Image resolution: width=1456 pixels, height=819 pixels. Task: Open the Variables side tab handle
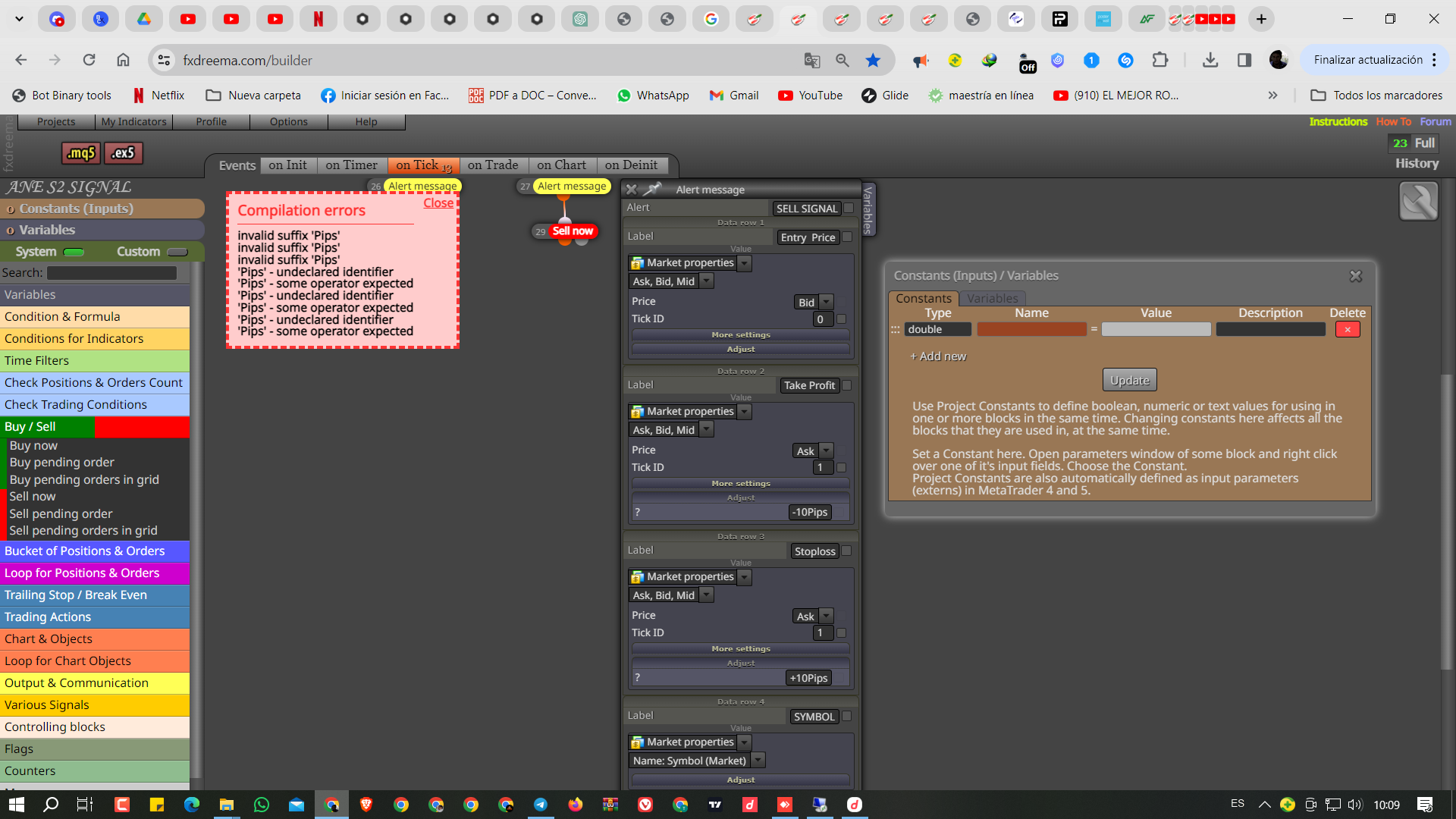868,210
